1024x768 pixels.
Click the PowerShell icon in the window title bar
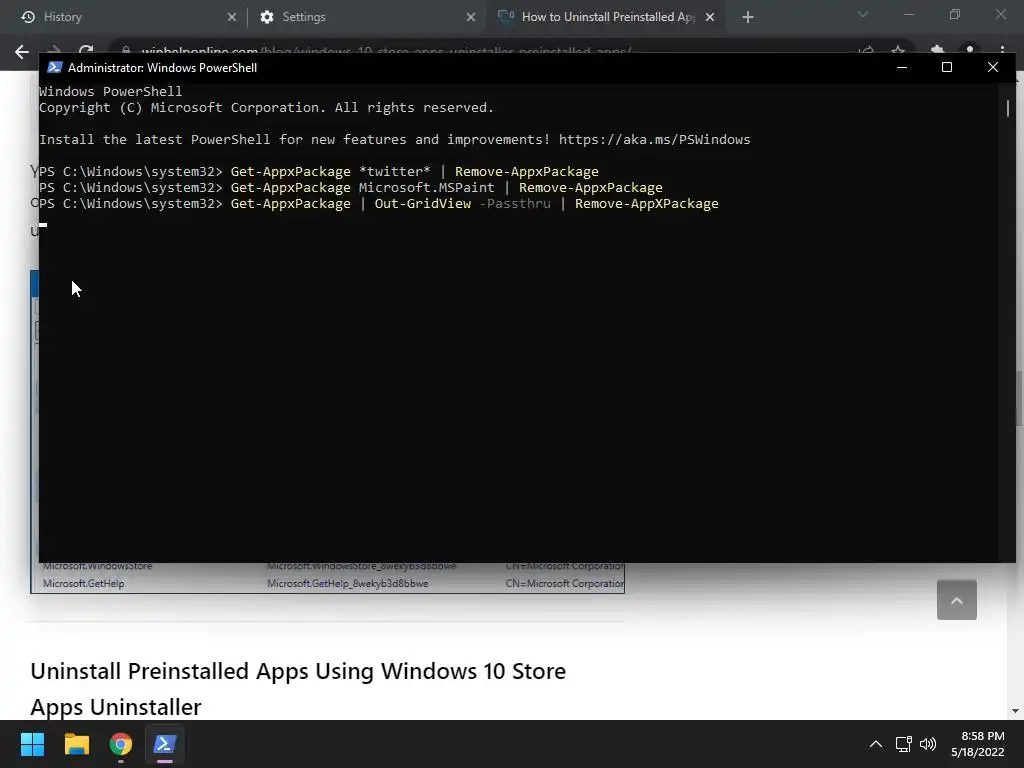pyautogui.click(x=55, y=67)
